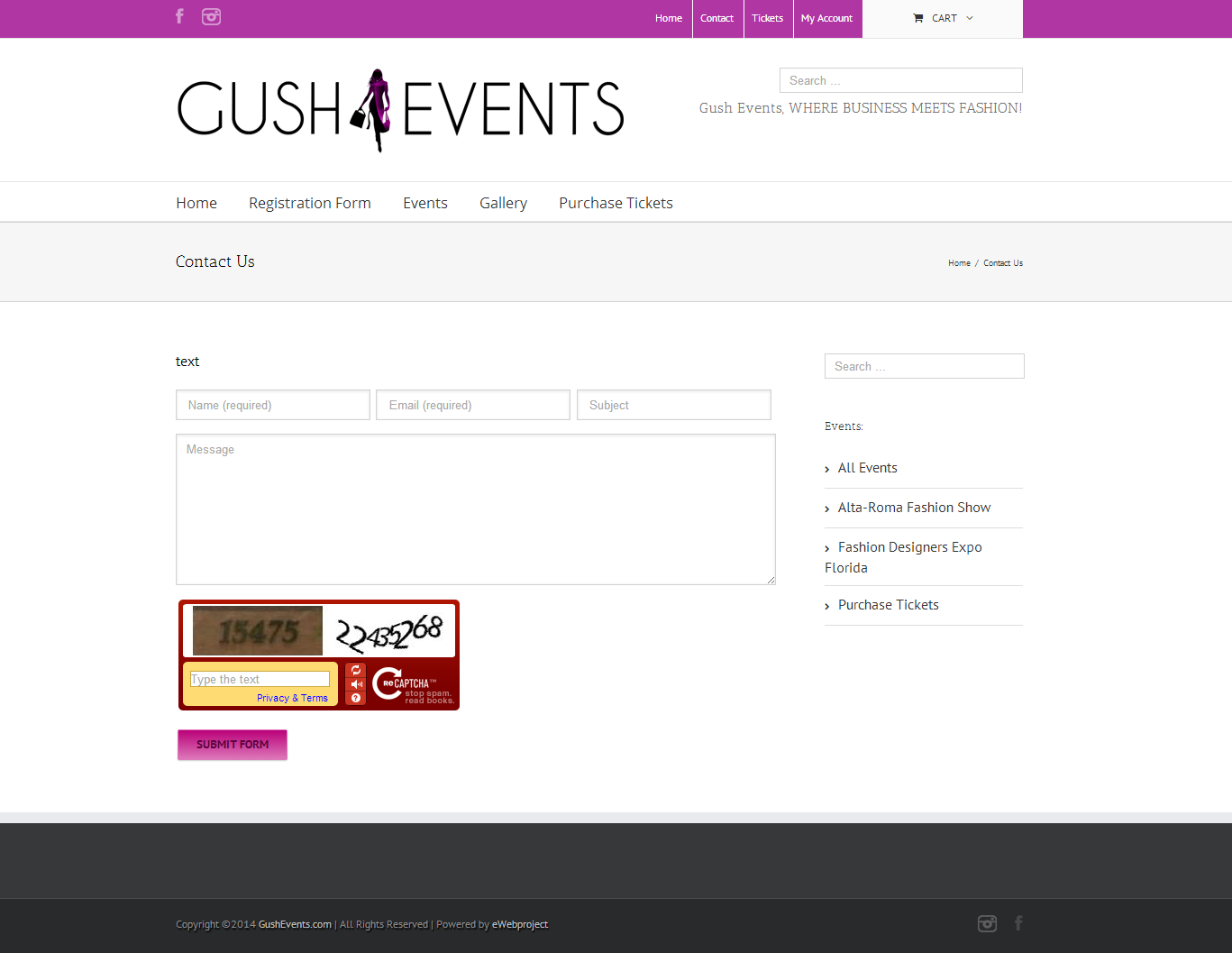Click the shopping cart icon
Screen dimensions: 1232x953
point(917,18)
